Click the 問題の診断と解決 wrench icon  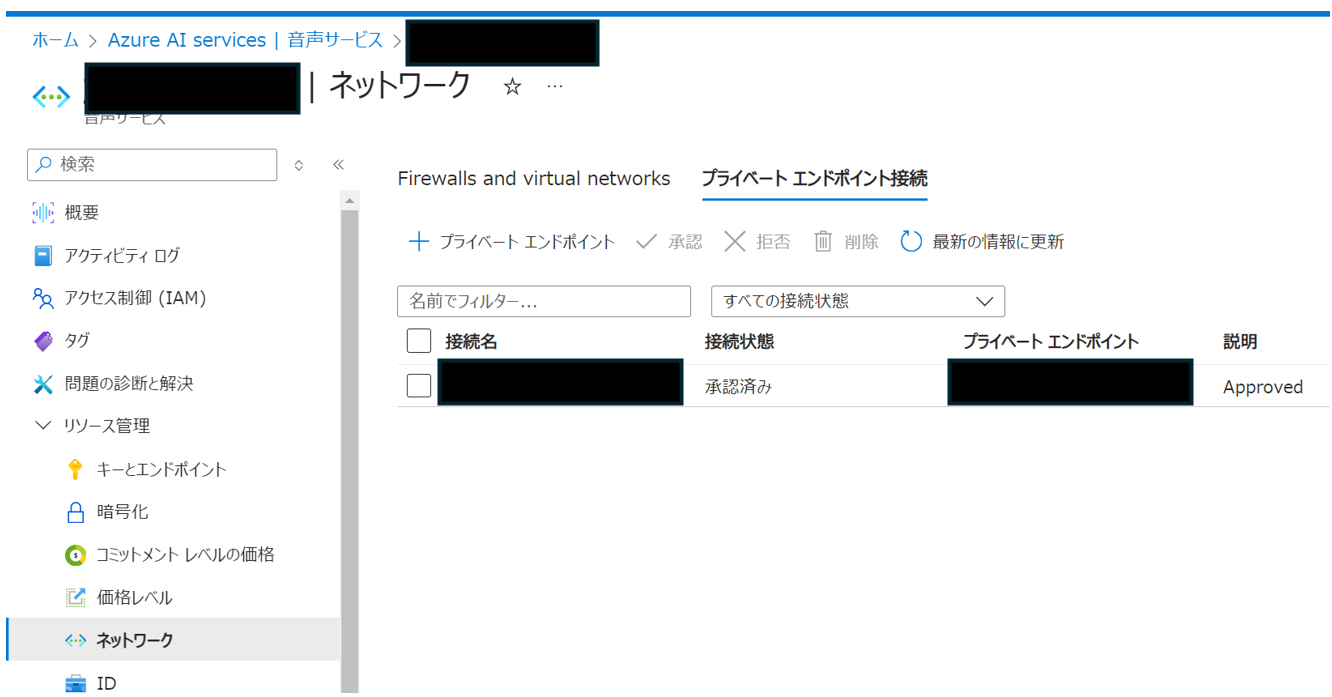(x=43, y=384)
